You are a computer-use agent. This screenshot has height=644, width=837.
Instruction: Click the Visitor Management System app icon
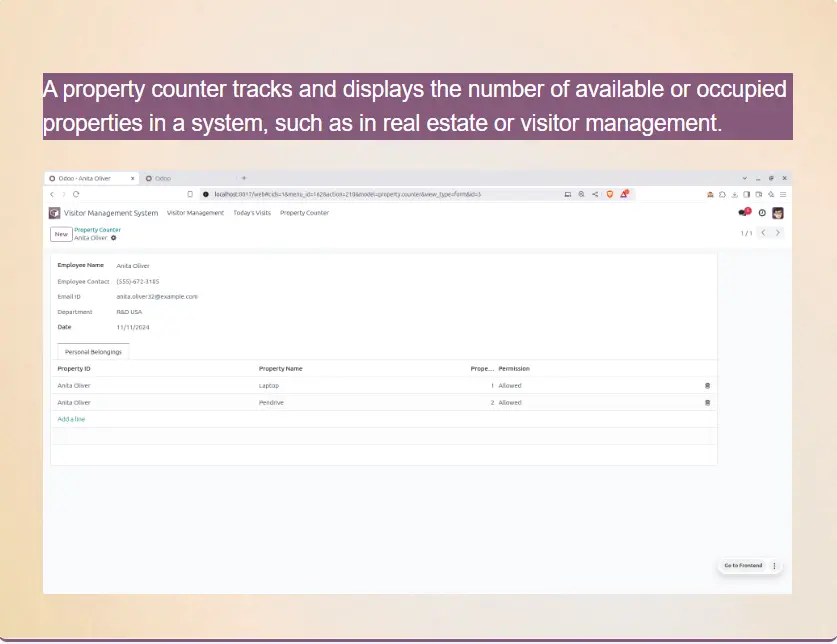pos(54,213)
